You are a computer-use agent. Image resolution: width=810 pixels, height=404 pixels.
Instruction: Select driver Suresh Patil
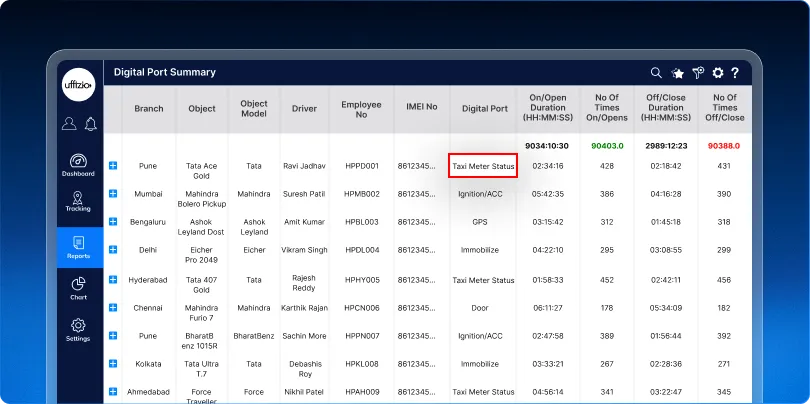coord(304,194)
